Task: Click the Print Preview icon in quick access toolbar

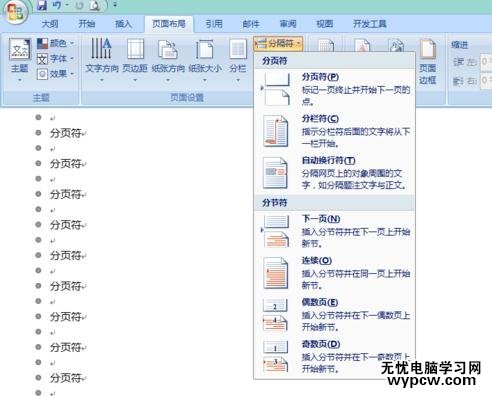Action: click(94, 5)
